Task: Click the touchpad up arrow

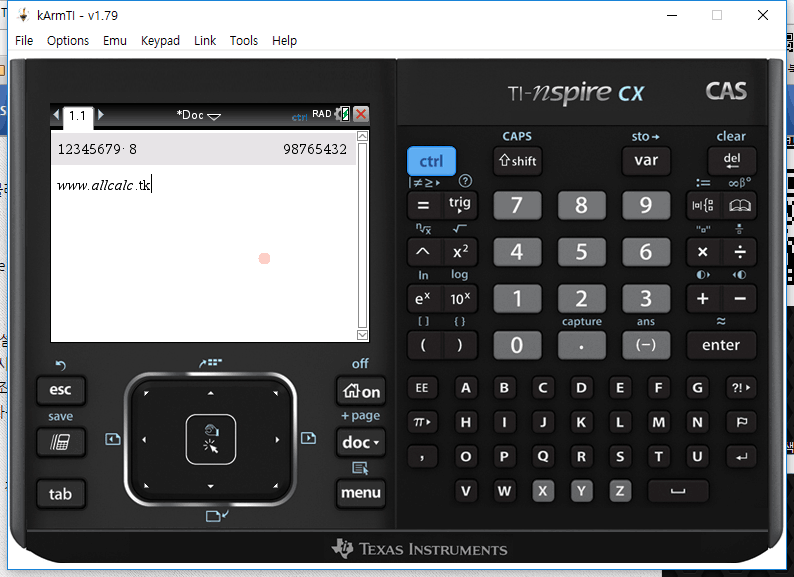Action: (x=211, y=393)
